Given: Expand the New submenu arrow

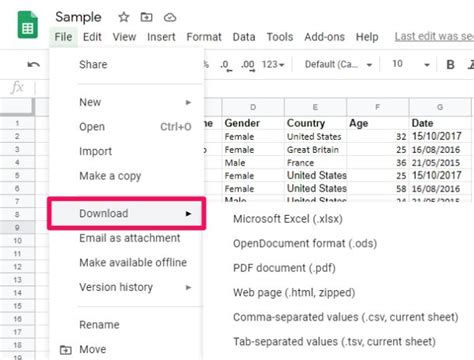Looking at the screenshot, I should pyautogui.click(x=188, y=102).
